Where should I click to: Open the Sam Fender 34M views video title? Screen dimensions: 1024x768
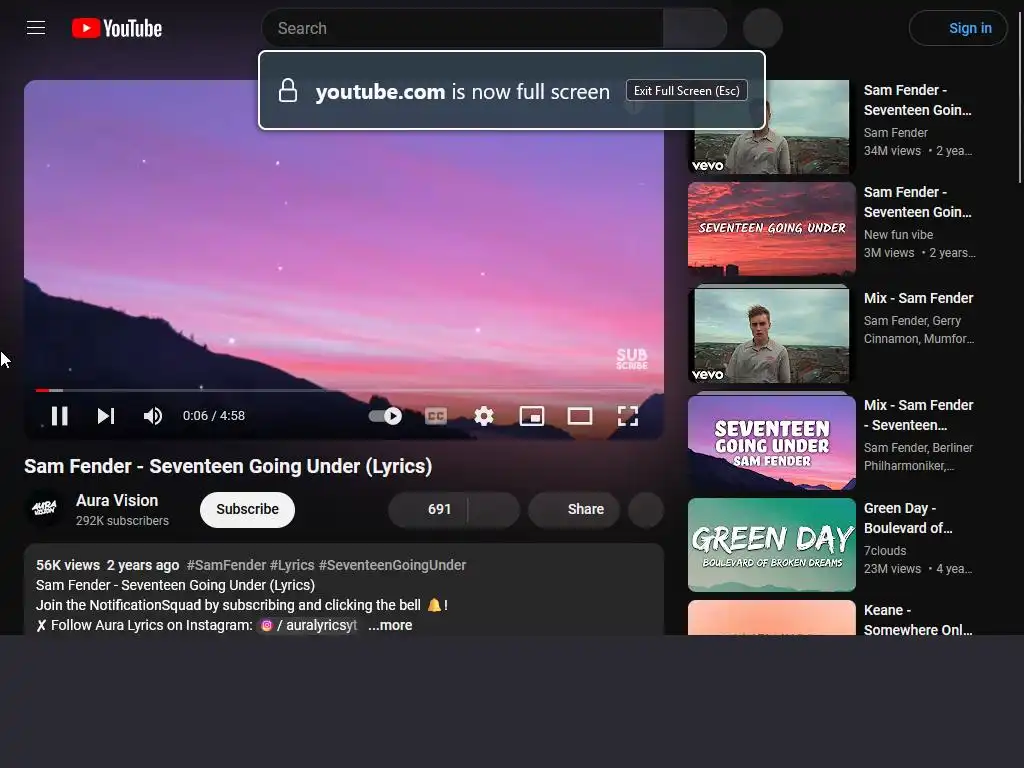(x=918, y=100)
